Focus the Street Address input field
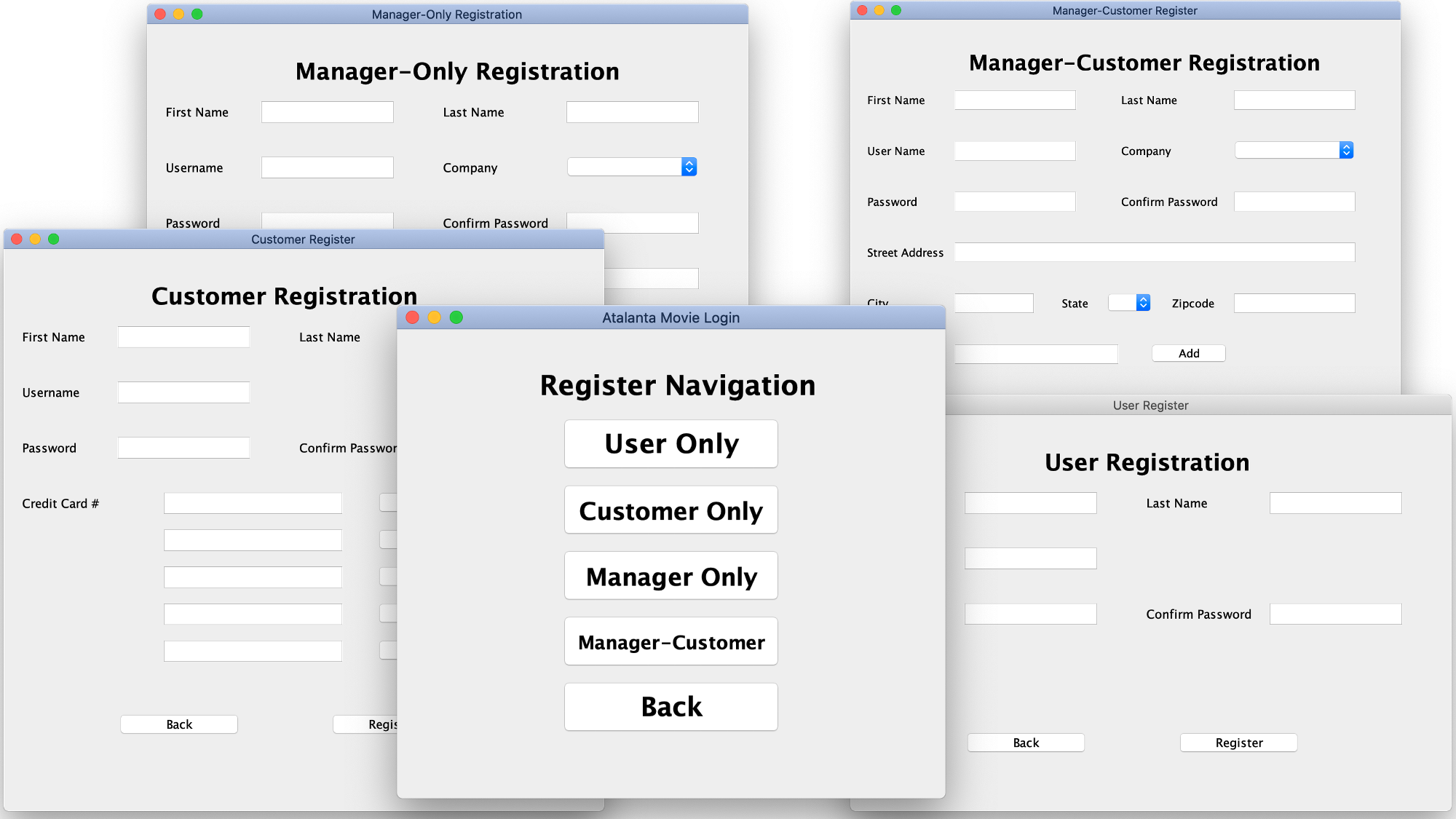This screenshot has height=819, width=1456. 1154,253
